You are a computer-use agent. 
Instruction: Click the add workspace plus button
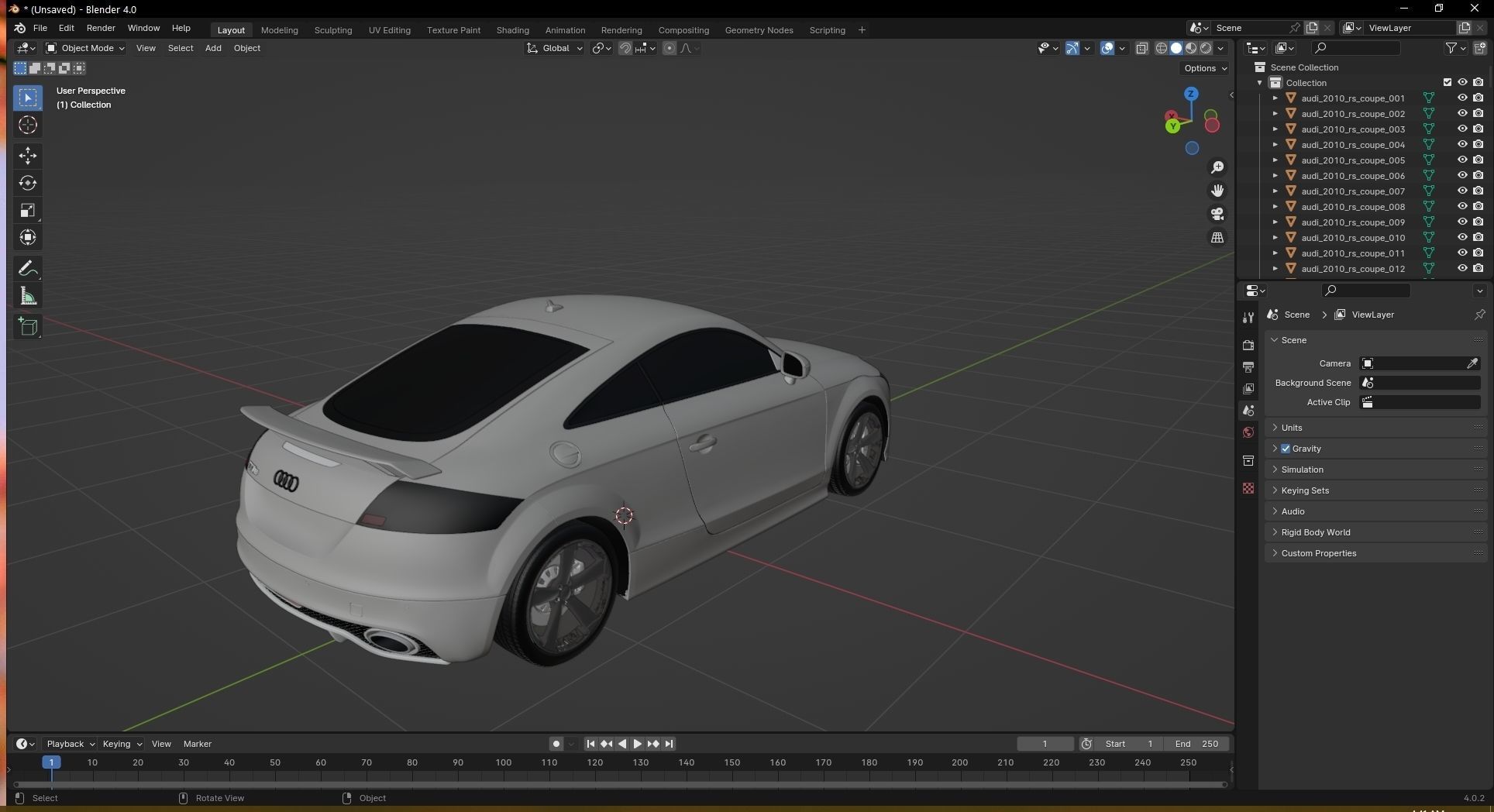click(x=862, y=30)
